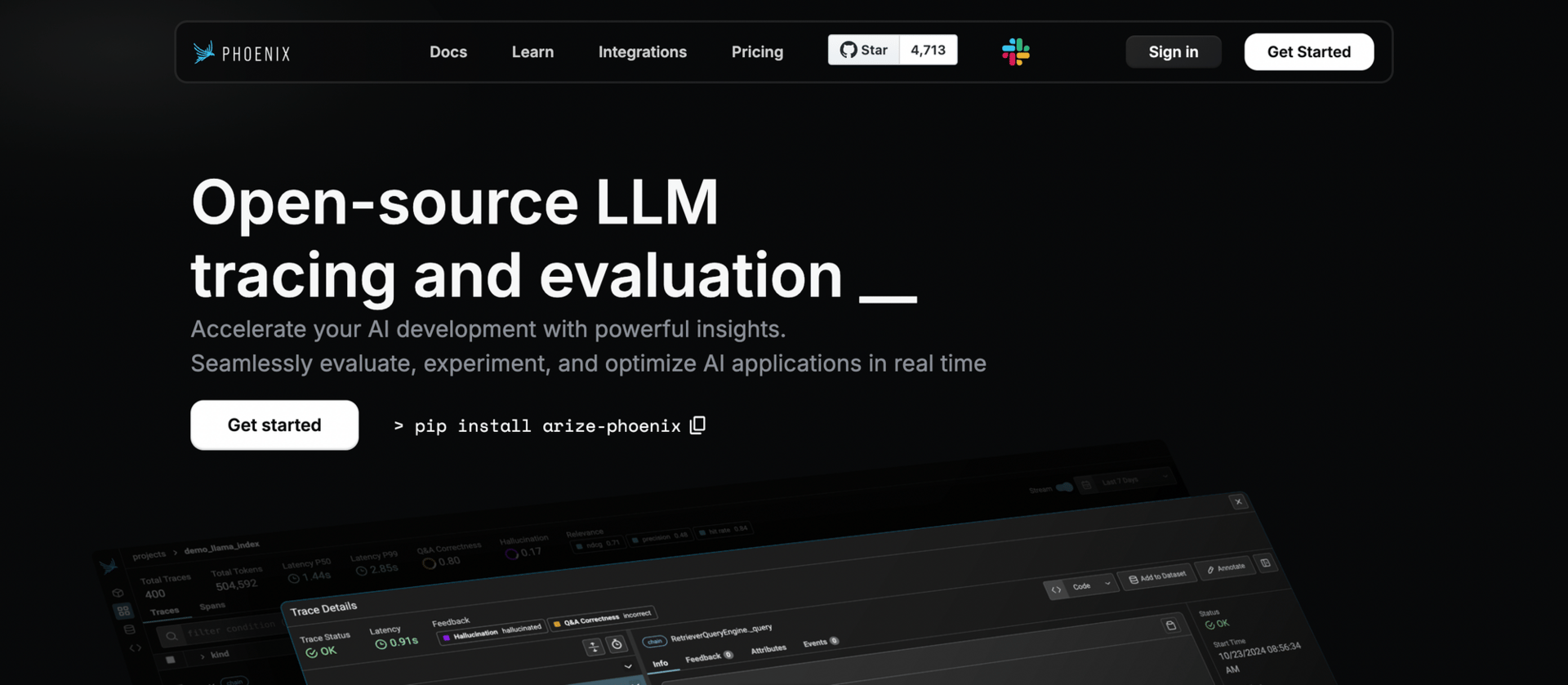Collapse the trace tree chevron below the timer
The width and height of the screenshot is (1568, 685).
[x=628, y=666]
